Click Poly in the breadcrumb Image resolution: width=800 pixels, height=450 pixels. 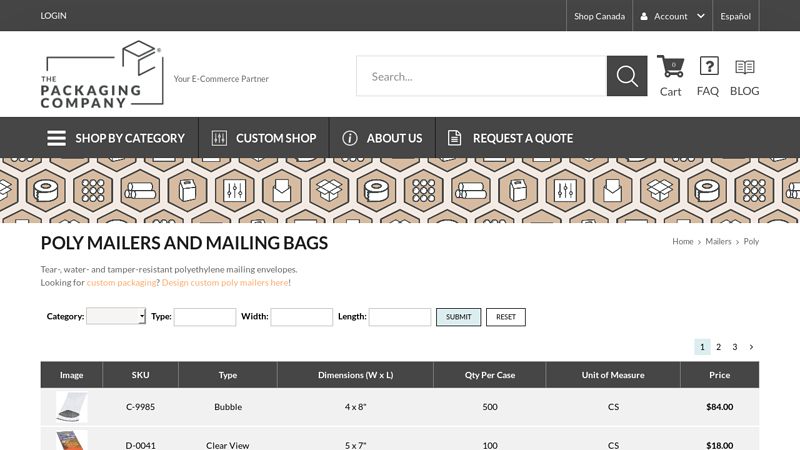[x=751, y=241]
